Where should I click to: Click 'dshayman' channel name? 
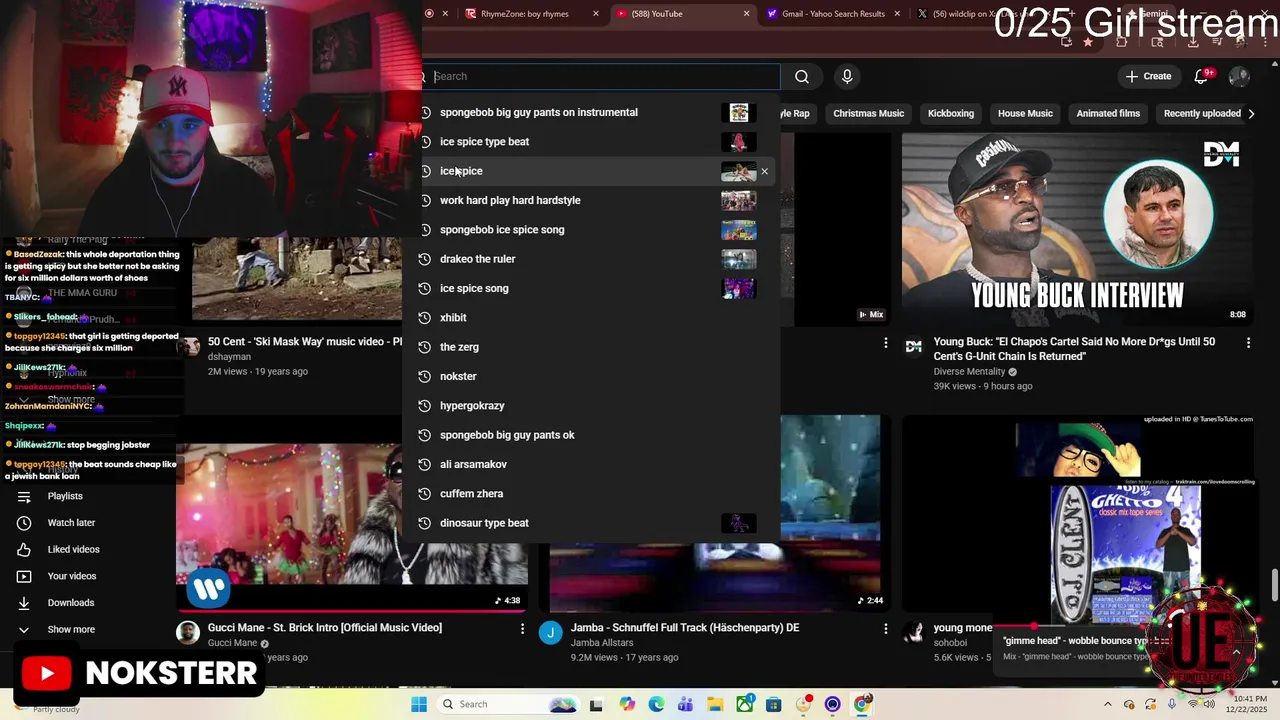(229, 357)
